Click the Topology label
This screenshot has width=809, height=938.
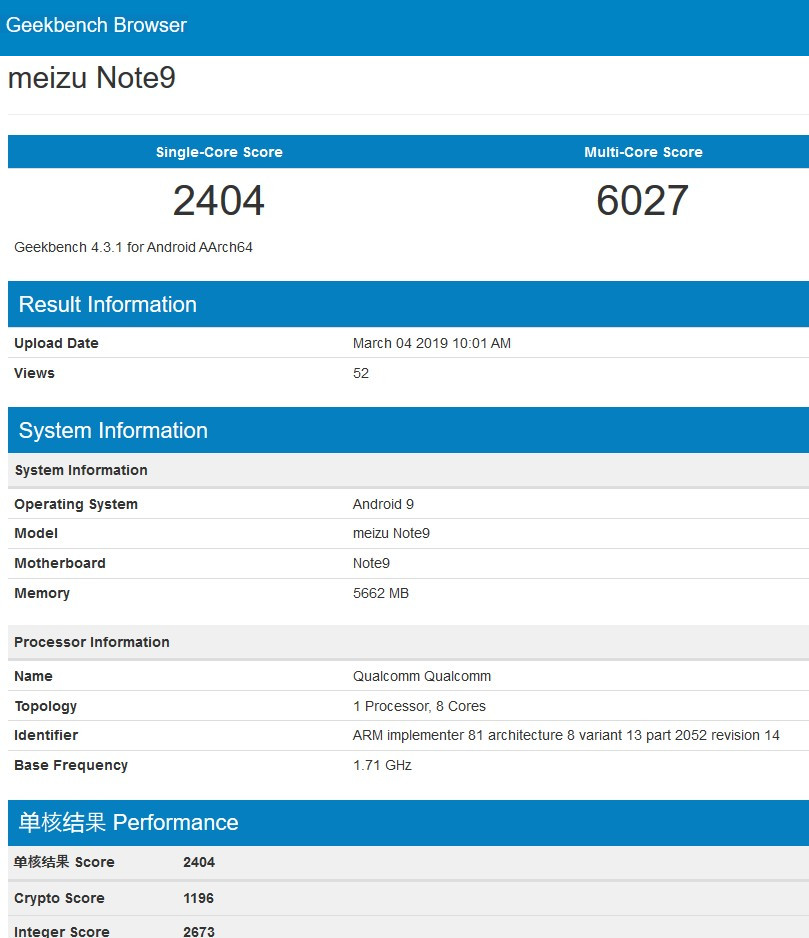[x=45, y=706]
